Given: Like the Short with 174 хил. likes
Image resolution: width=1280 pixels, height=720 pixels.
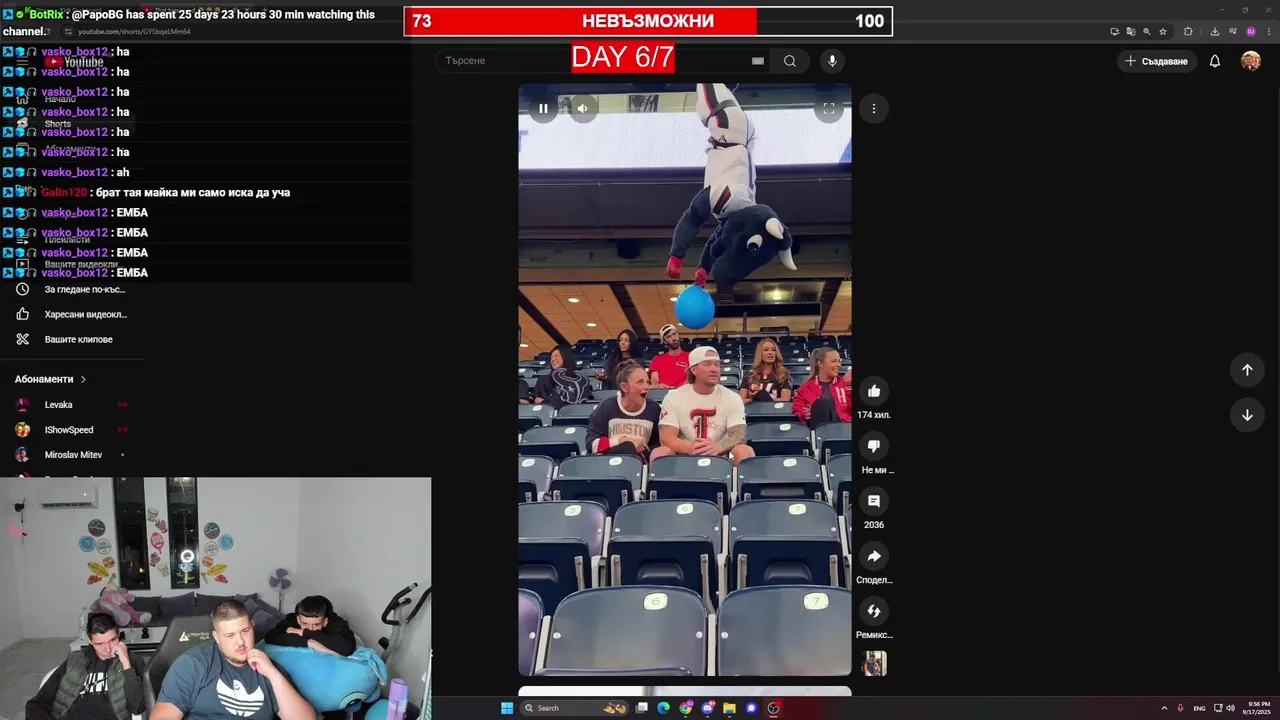Looking at the screenshot, I should point(873,391).
